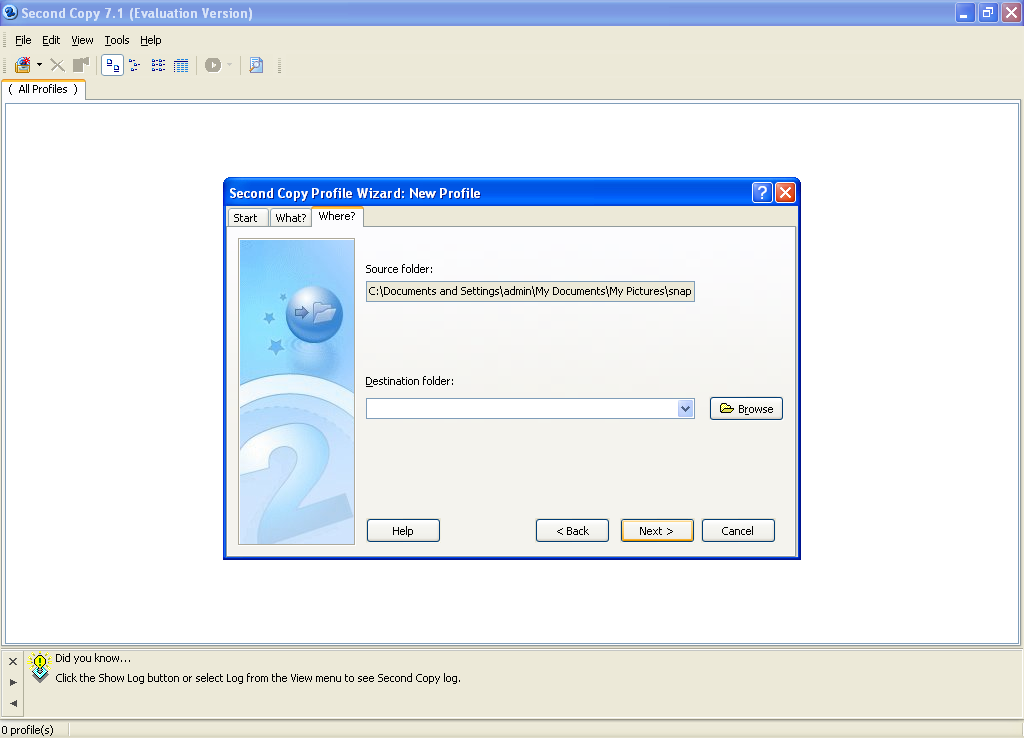Switch to large icons view
Viewport: 1024px width, 738px height.
coord(112,65)
